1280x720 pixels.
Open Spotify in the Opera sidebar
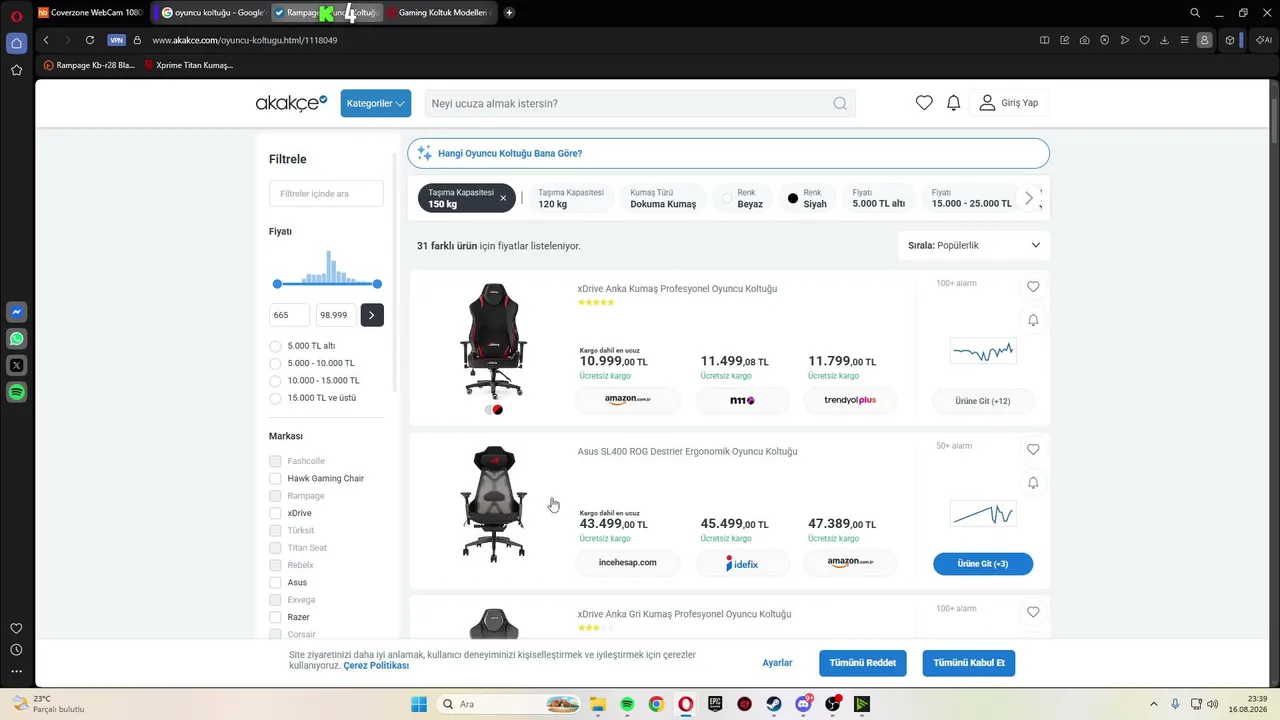point(16,393)
